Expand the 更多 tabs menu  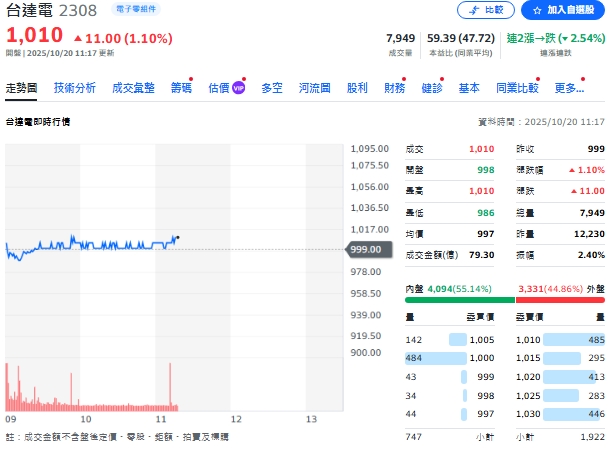pyautogui.click(x=569, y=88)
